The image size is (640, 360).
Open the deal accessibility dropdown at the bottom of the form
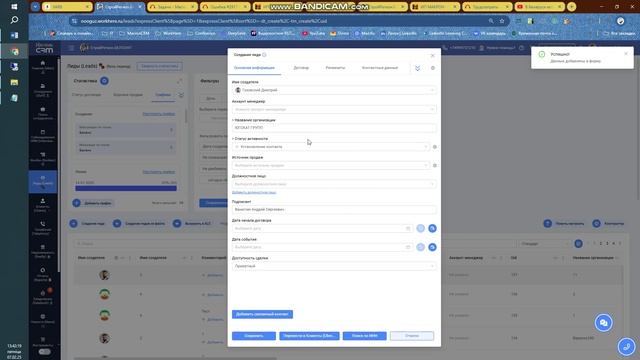[x=334, y=266]
